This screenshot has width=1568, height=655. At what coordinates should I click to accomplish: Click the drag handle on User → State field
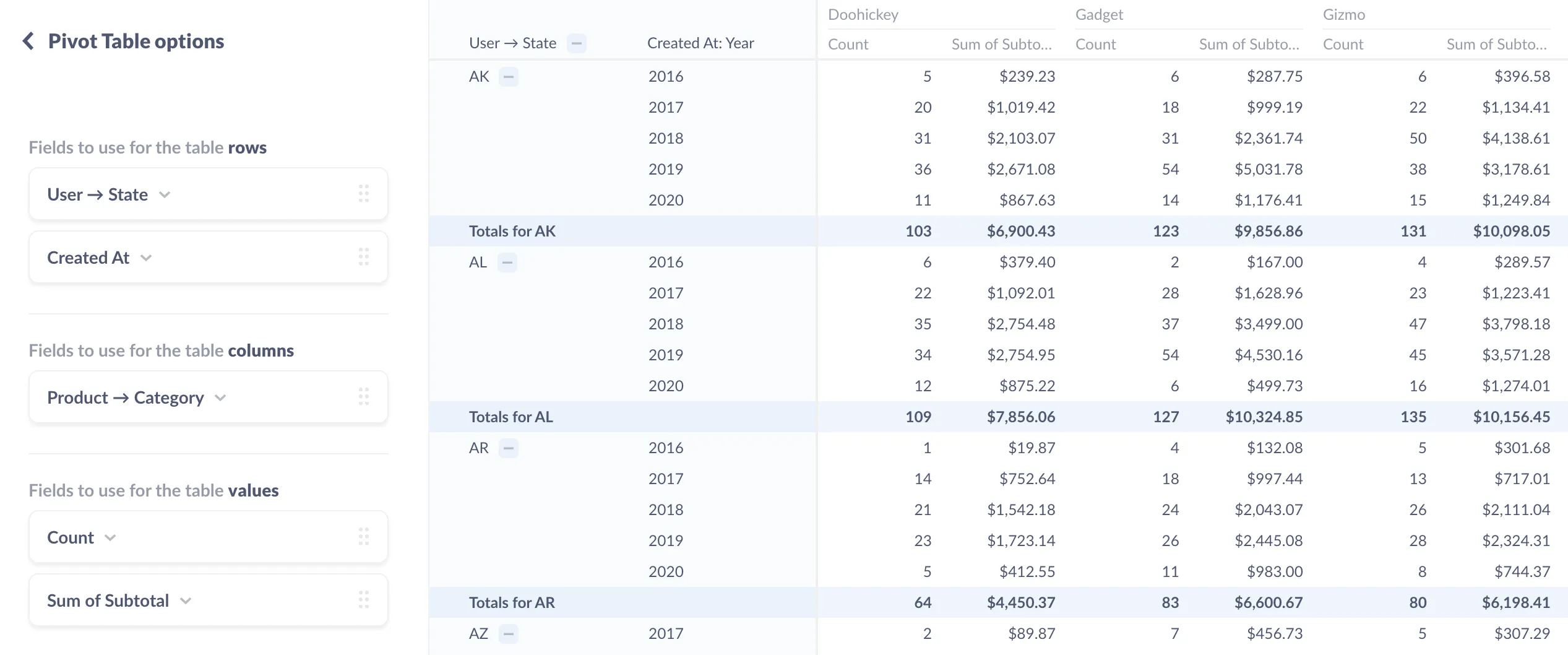coord(364,194)
